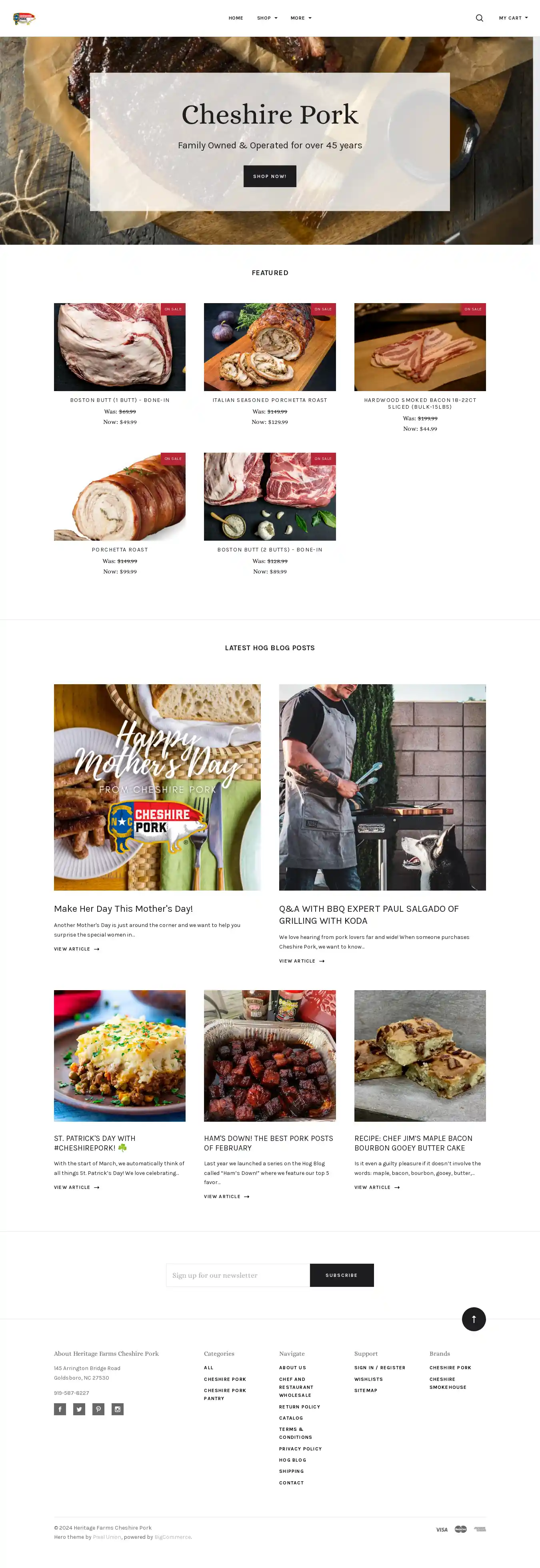The image size is (540, 1568).
Task: Click the Shop Now! button
Action: point(270,176)
